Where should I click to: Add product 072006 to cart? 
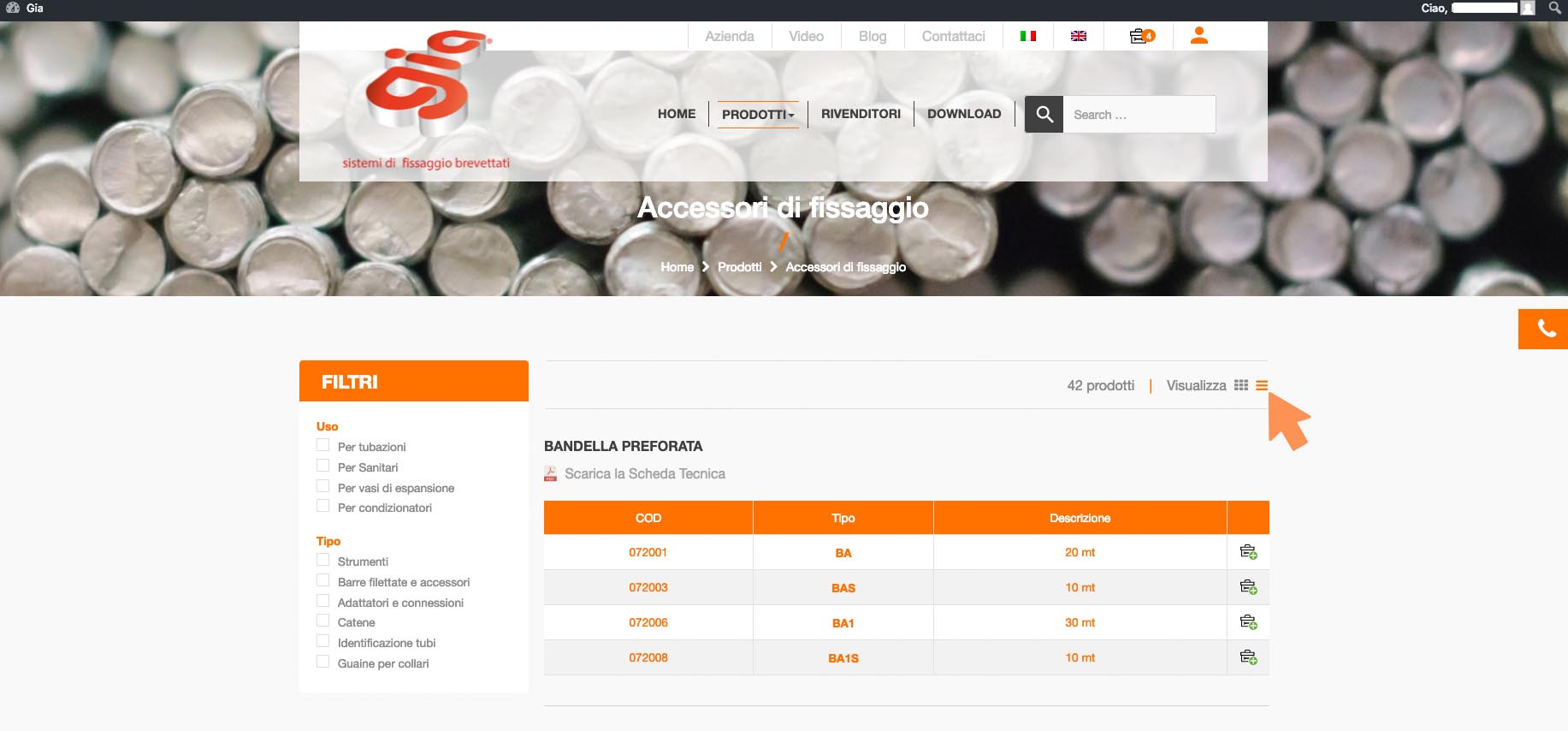1248,622
